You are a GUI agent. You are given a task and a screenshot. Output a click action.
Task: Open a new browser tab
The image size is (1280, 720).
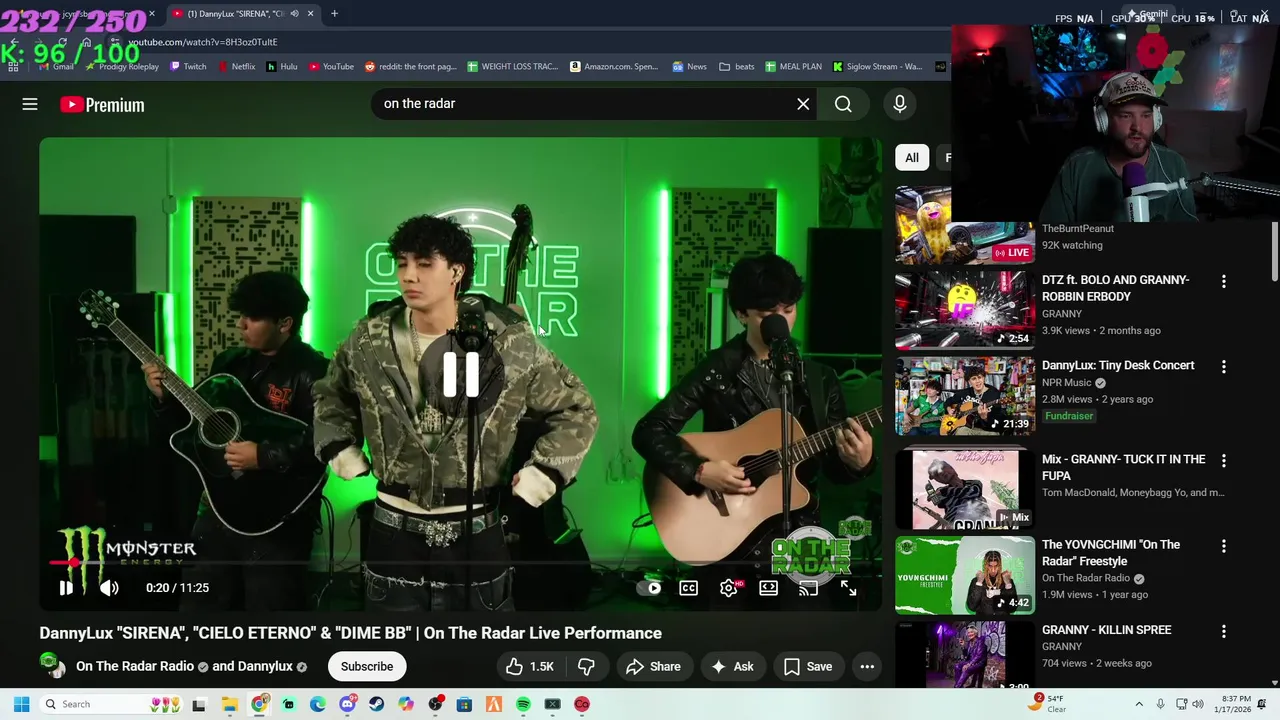[334, 14]
